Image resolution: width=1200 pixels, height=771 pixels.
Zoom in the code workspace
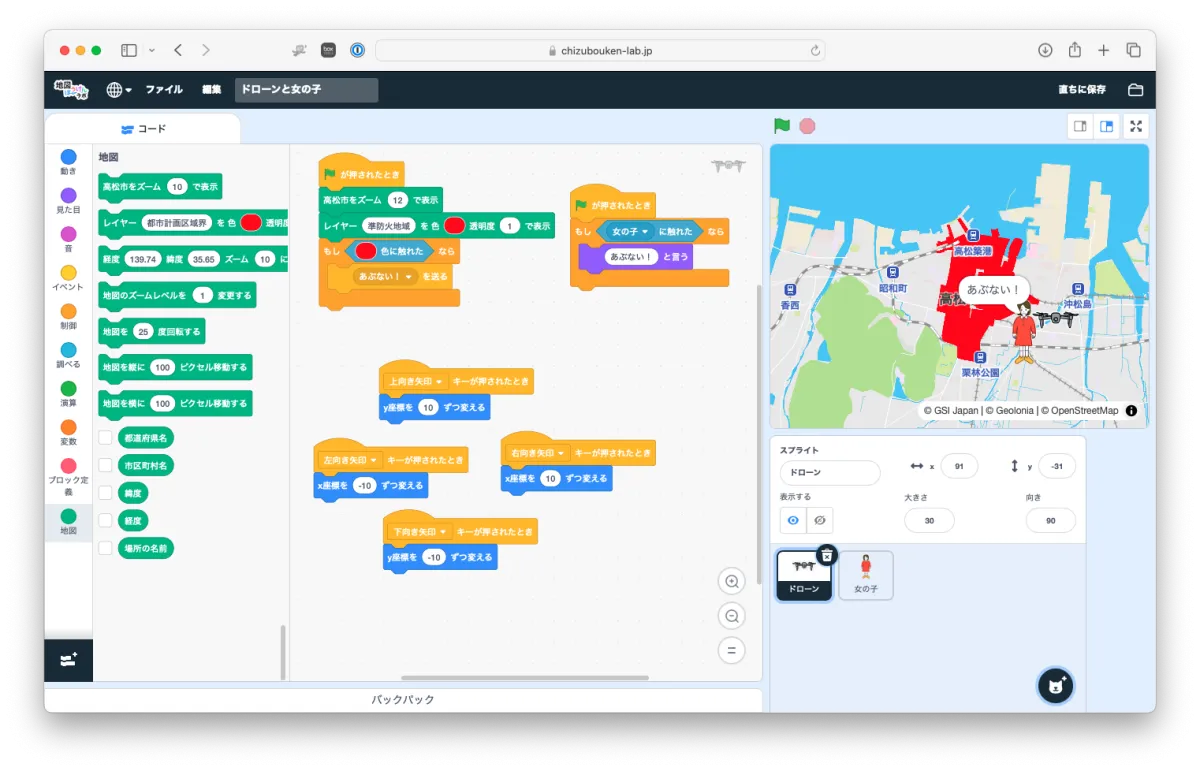(x=732, y=582)
